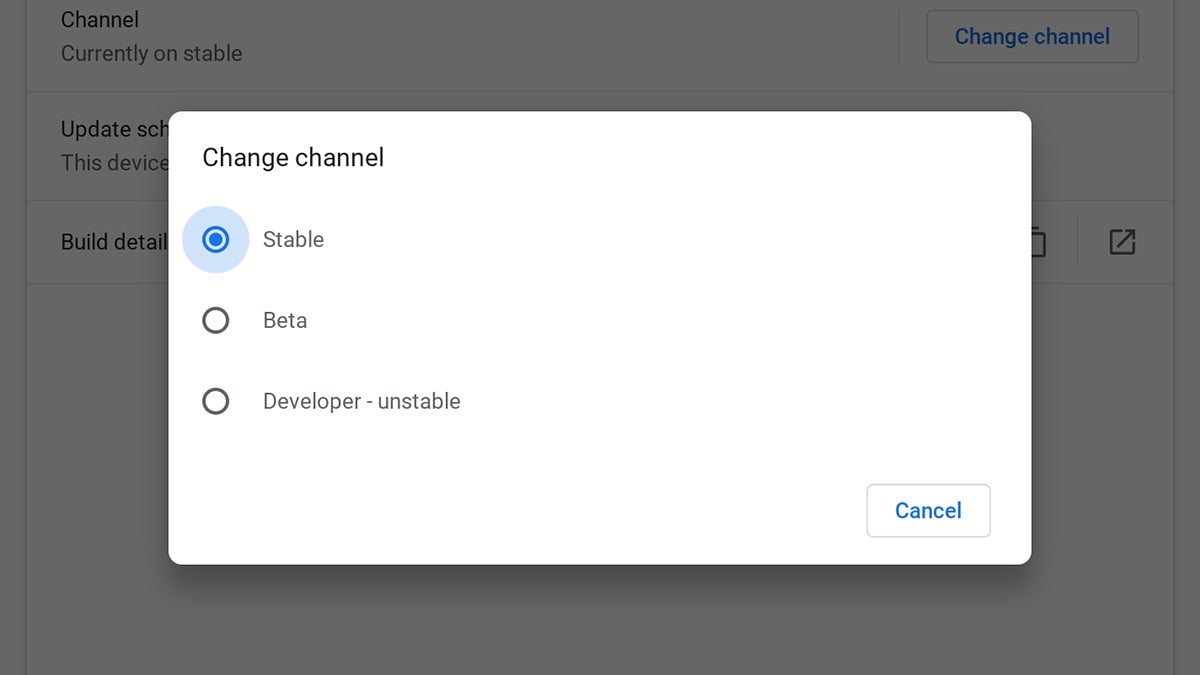Click the clipboard icon beside Build details
This screenshot has height=675, width=1200.
pos(1035,241)
